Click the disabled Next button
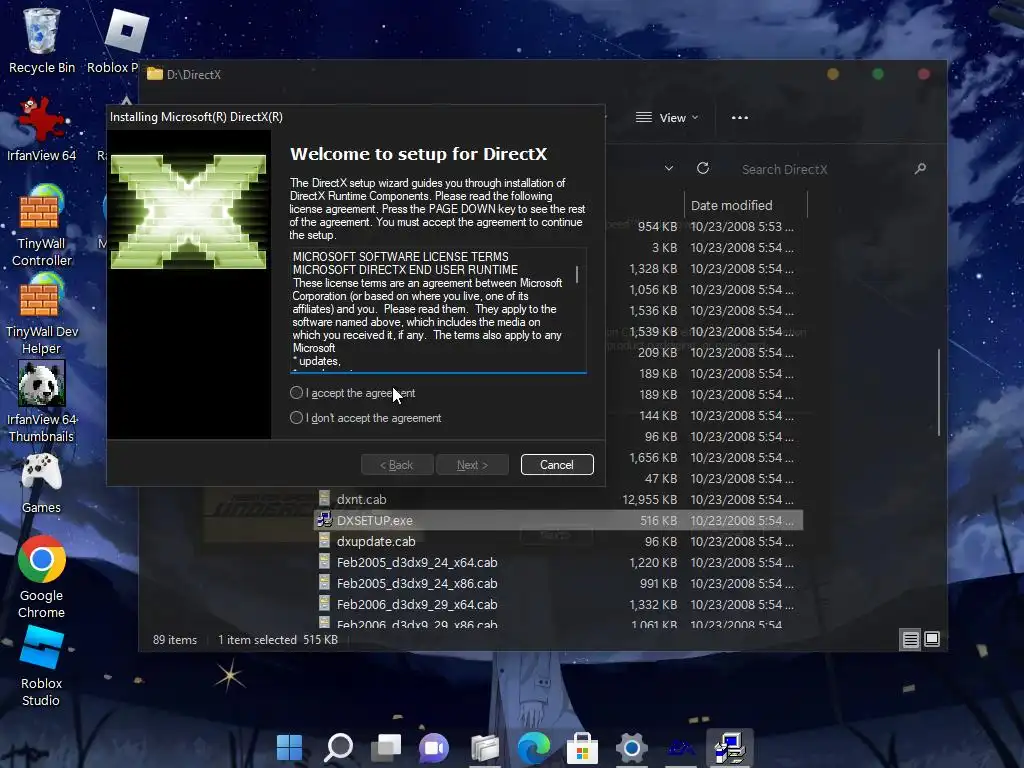 (472, 464)
